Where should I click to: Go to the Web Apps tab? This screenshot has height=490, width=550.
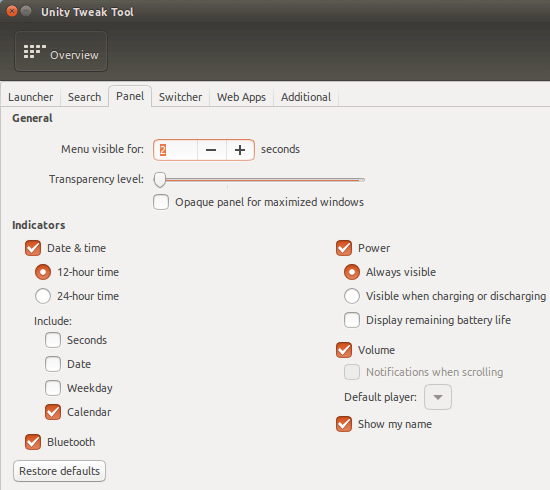pyautogui.click(x=241, y=97)
